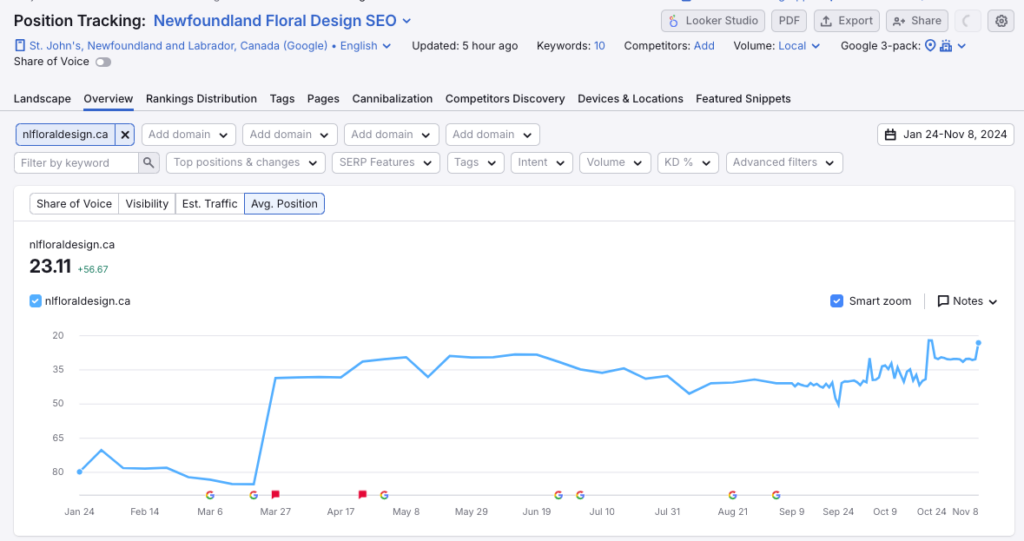This screenshot has width=1024, height=541.
Task: Click the chart start point at Jan 24
Action: (x=80, y=472)
